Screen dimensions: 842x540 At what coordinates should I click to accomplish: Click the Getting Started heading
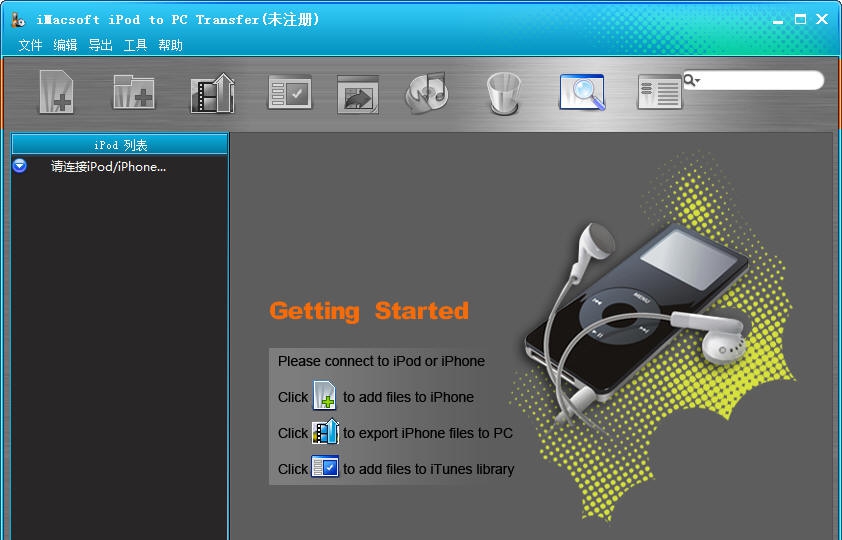click(369, 311)
